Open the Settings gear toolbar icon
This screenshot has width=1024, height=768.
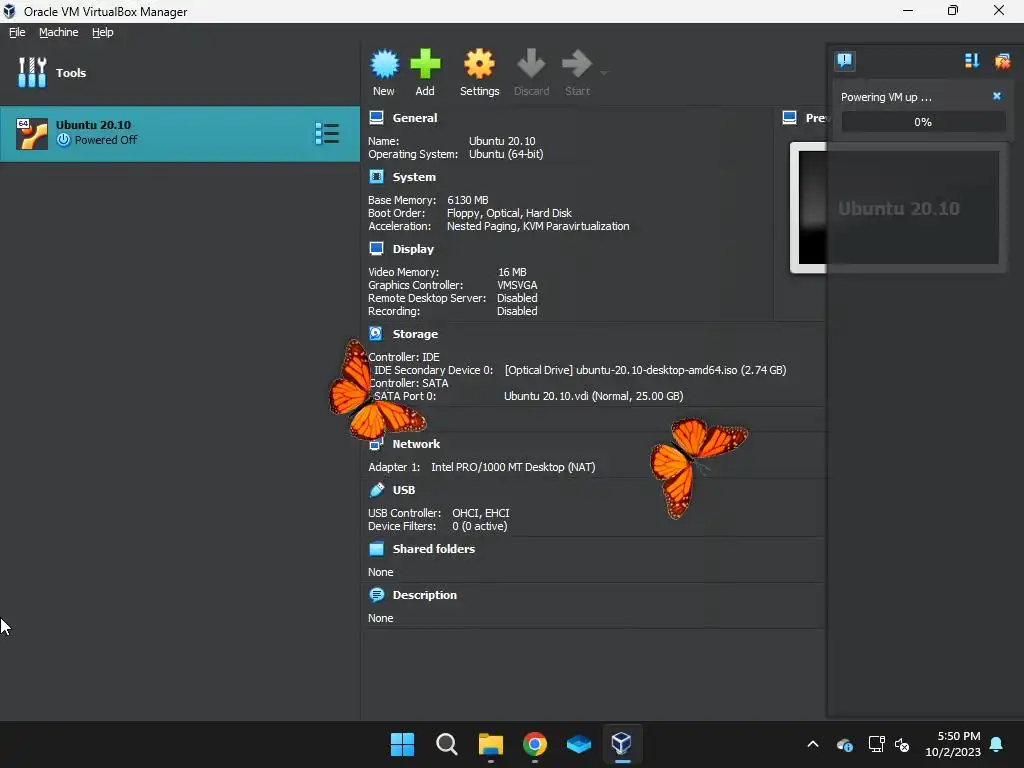click(x=479, y=64)
